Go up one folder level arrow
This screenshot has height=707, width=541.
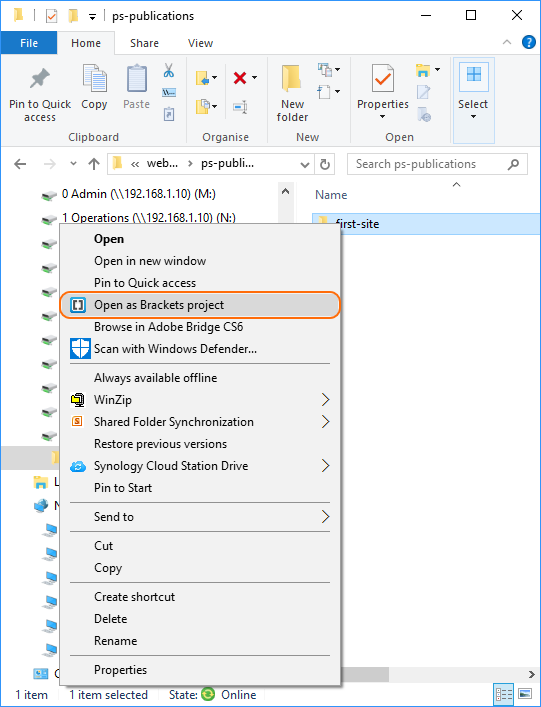[94, 164]
